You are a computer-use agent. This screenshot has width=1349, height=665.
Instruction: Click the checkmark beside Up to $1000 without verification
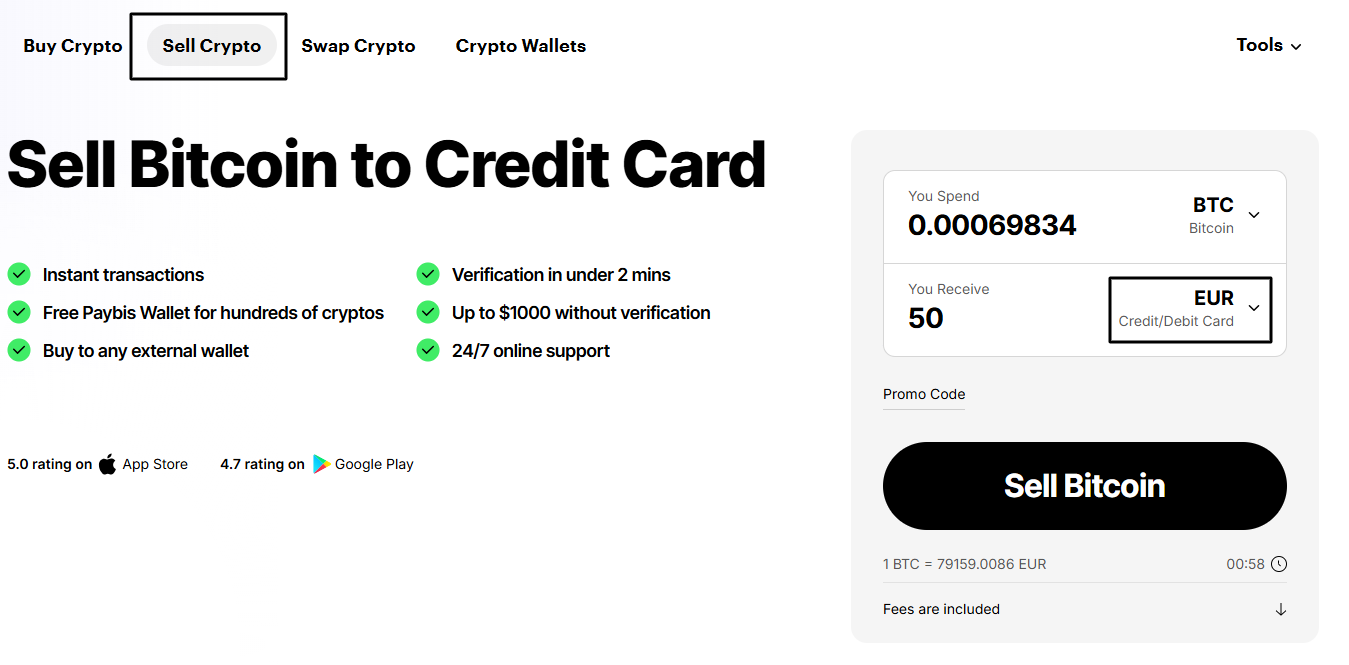click(x=427, y=312)
